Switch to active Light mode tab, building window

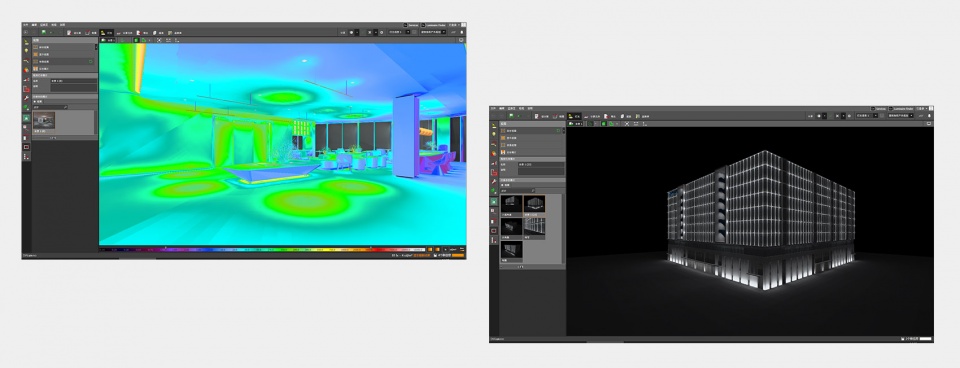click(x=574, y=116)
